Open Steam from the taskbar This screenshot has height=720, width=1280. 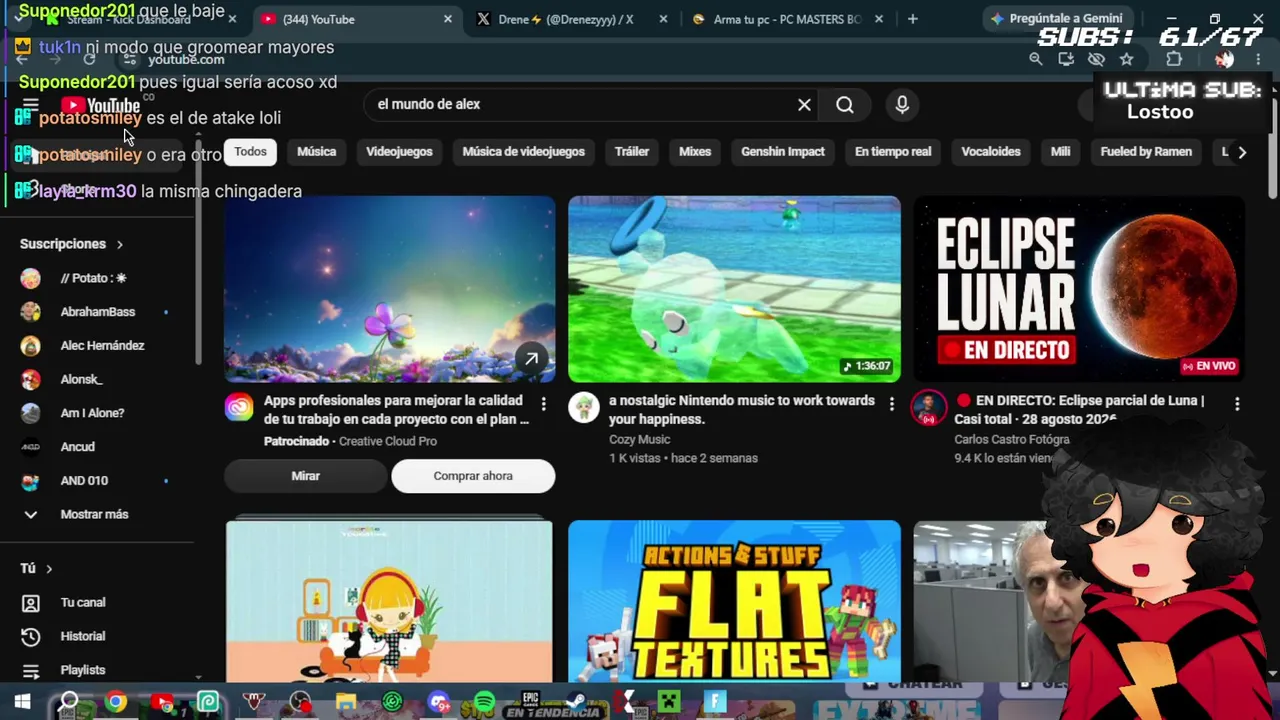[577, 702]
